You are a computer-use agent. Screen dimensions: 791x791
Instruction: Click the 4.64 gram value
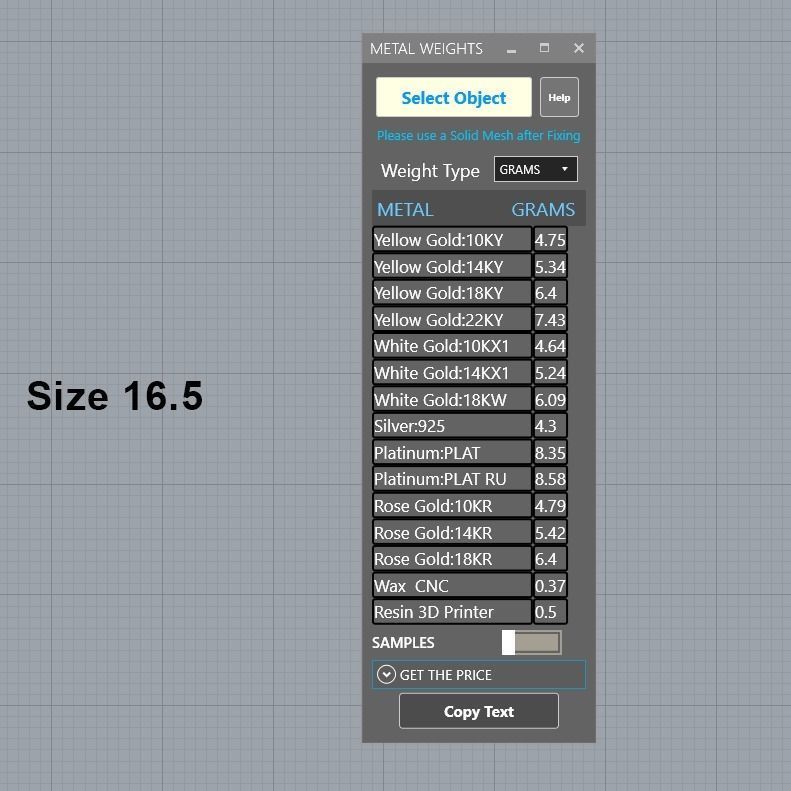550,346
